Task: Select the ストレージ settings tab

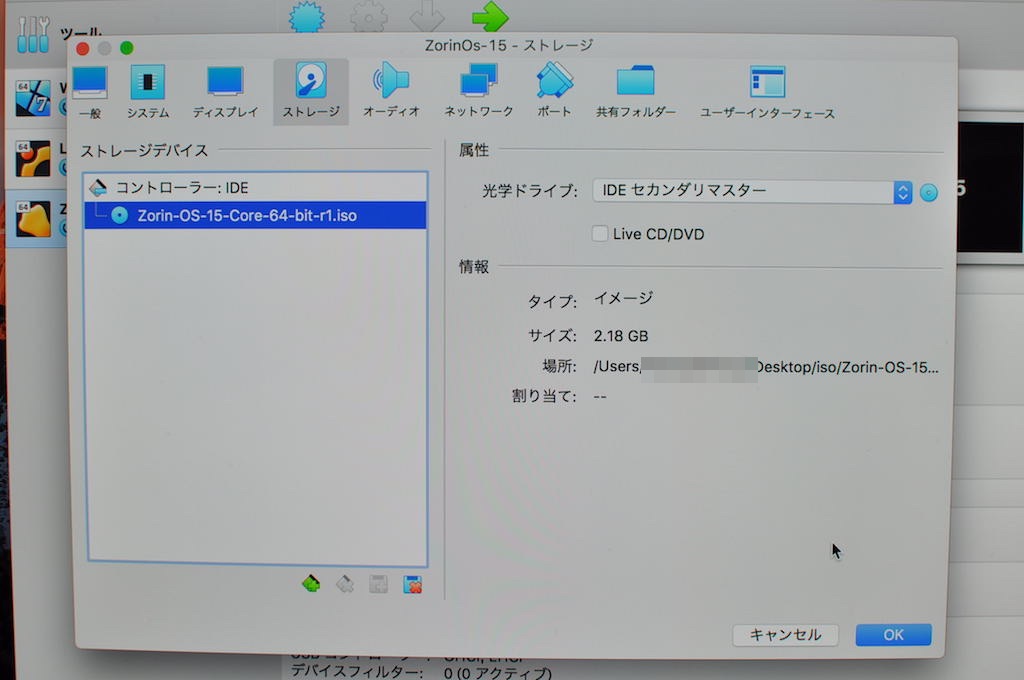Action: [311, 92]
